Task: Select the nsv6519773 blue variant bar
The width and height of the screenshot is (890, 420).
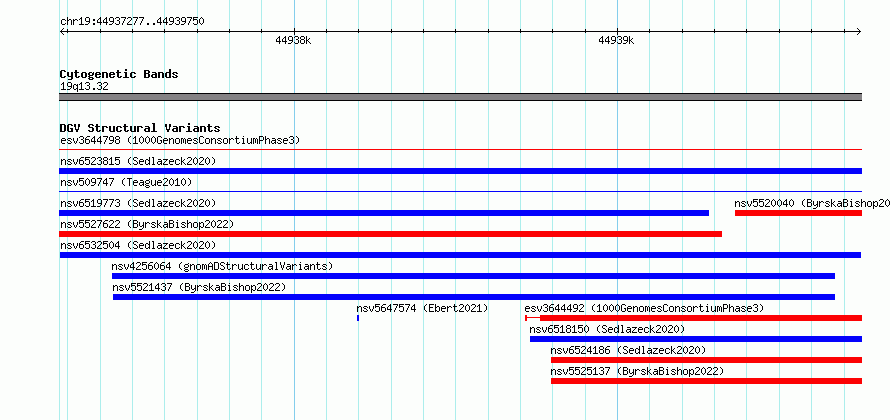Action: (x=384, y=213)
